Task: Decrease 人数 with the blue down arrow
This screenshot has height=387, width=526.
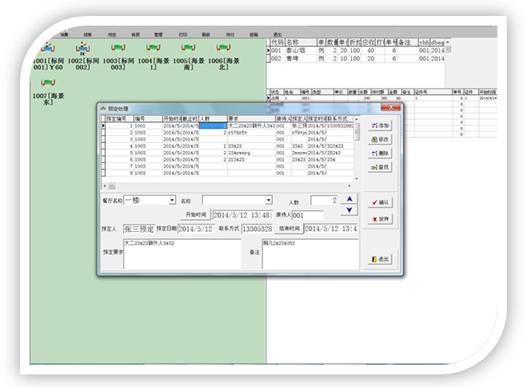Action: (x=349, y=210)
